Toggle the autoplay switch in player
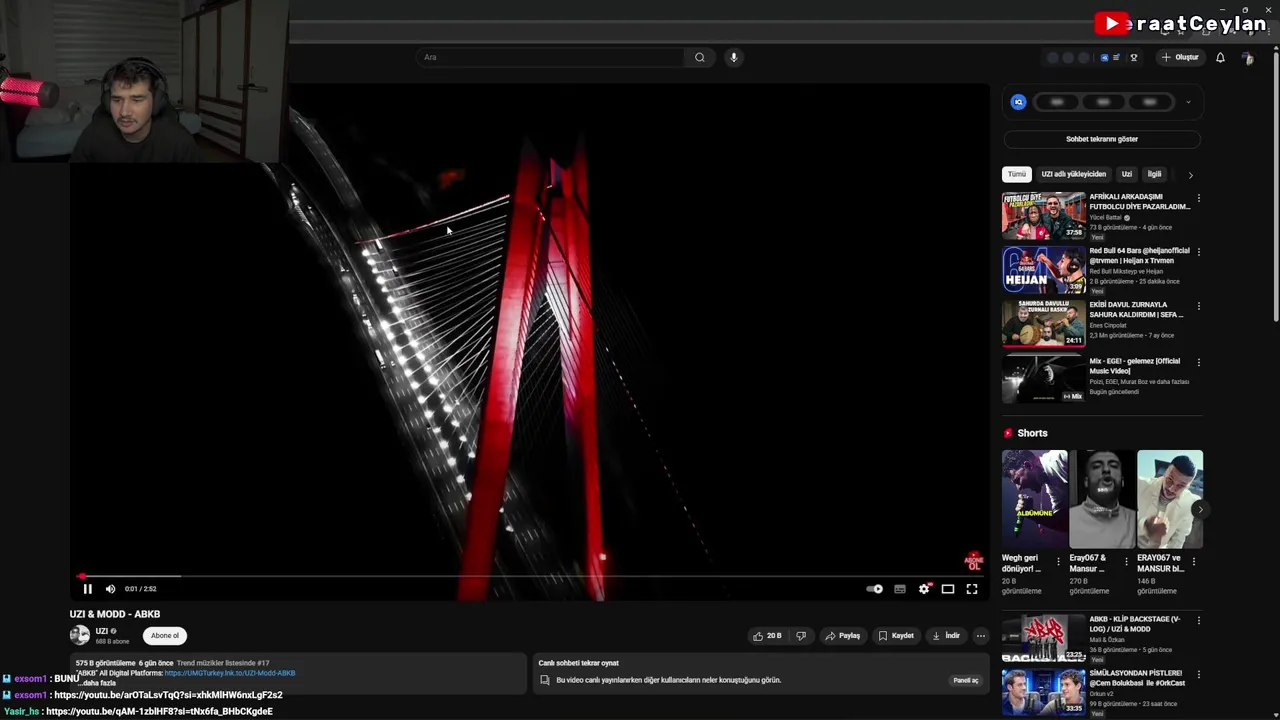 coord(875,589)
